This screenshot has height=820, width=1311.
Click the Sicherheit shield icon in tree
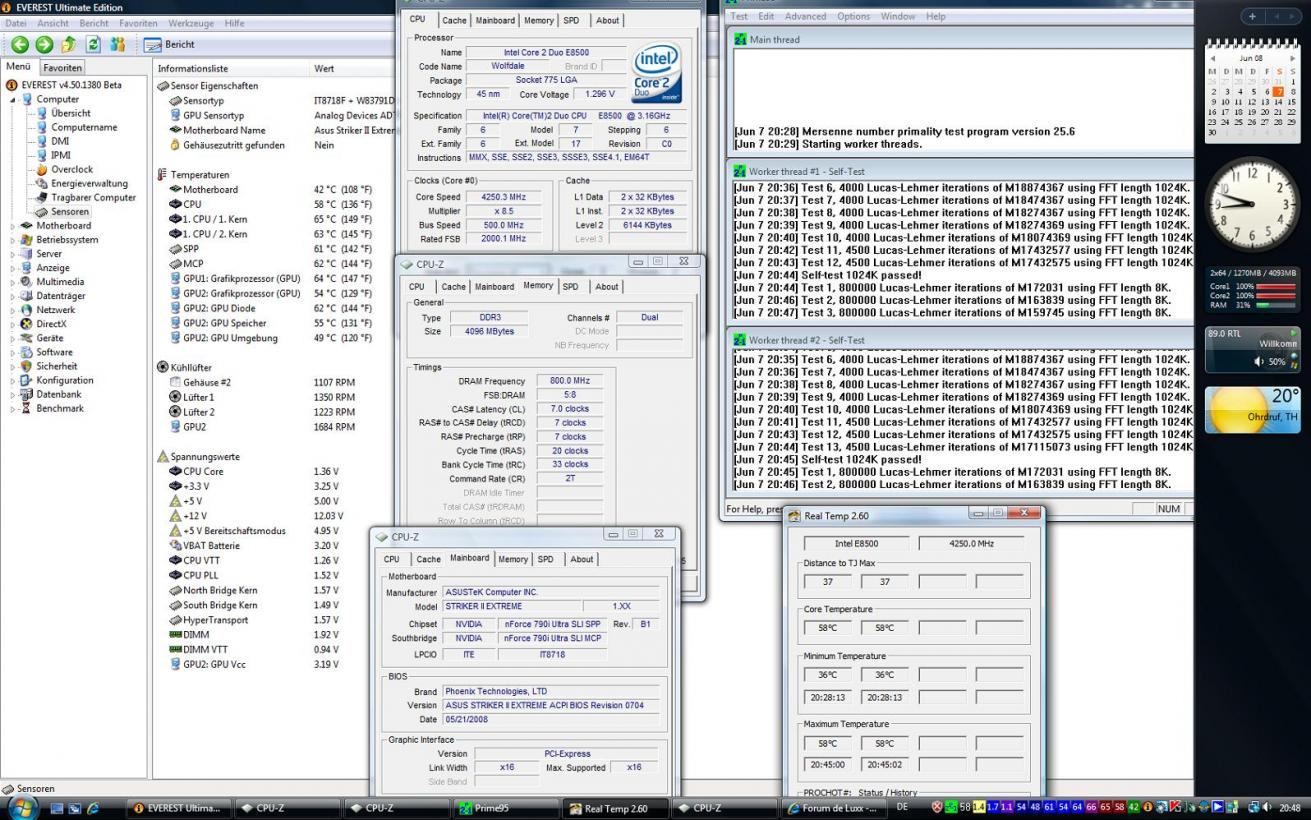pos(27,366)
